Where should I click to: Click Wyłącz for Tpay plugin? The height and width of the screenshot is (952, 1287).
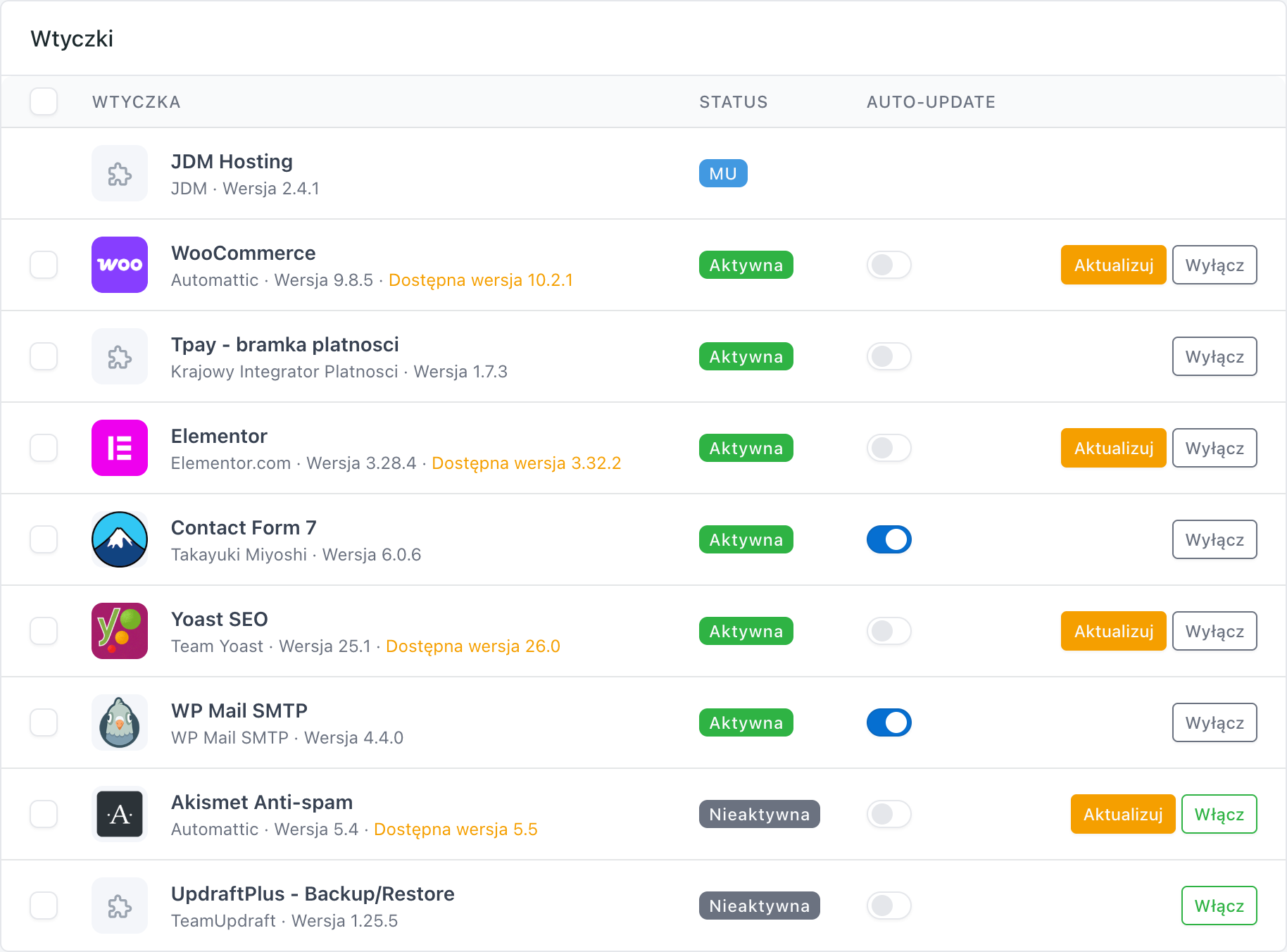[x=1214, y=356]
